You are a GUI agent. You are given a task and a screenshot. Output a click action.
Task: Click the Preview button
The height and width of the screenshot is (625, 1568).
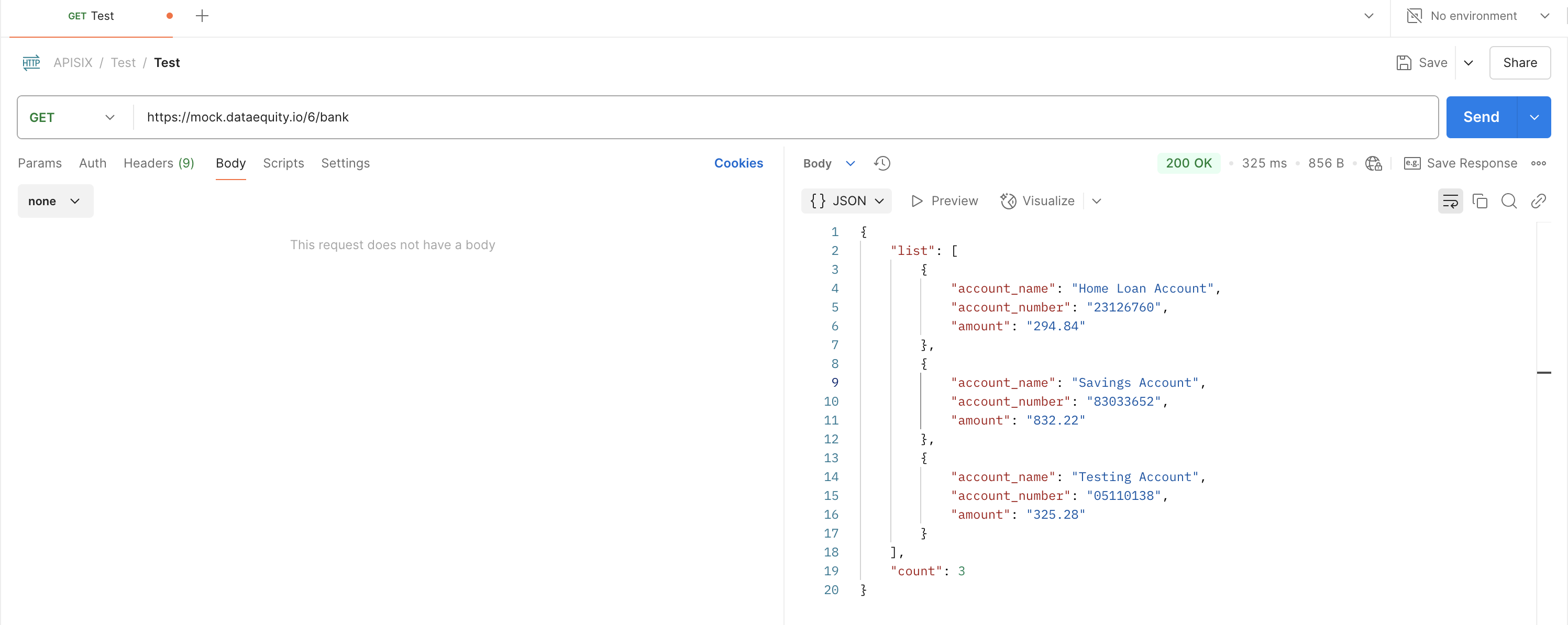[x=945, y=201]
